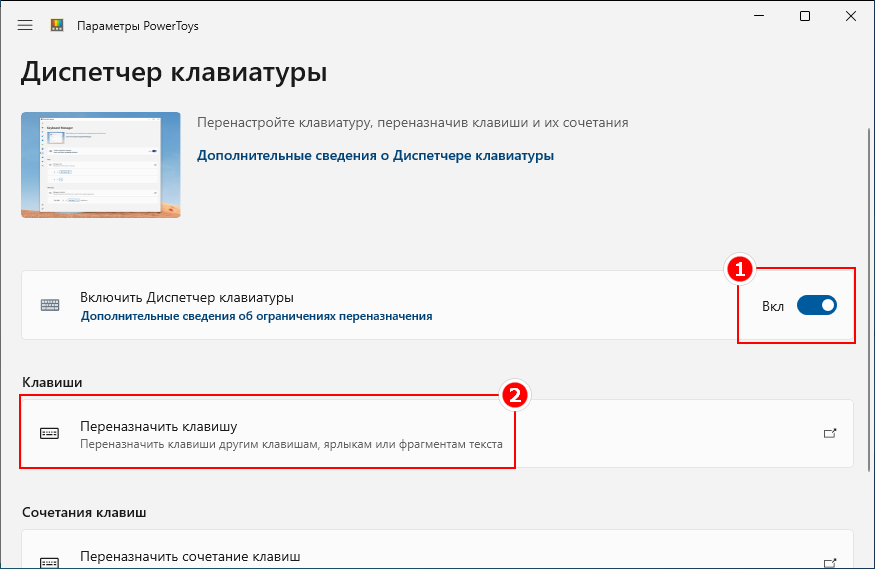875x569 pixels.
Task: Click the Вкл status label
Action: (x=773, y=306)
